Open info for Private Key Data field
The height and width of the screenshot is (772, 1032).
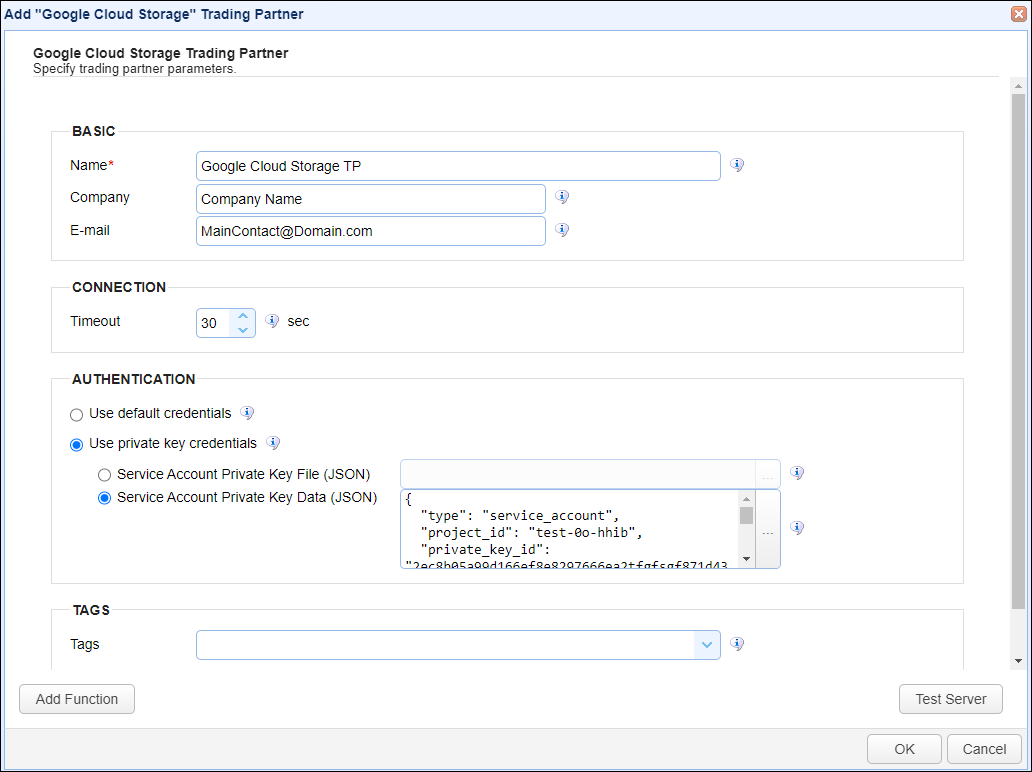[797, 528]
